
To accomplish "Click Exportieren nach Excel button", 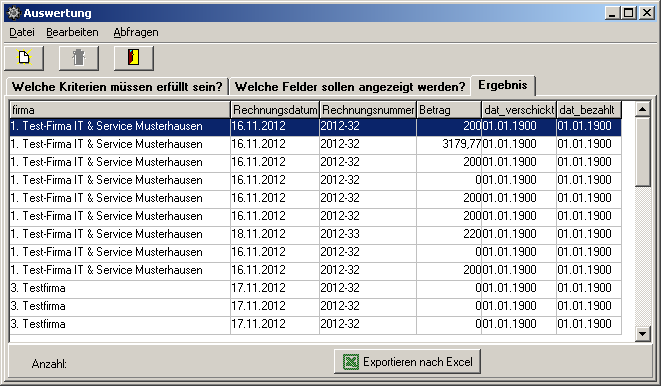I will (x=407, y=362).
